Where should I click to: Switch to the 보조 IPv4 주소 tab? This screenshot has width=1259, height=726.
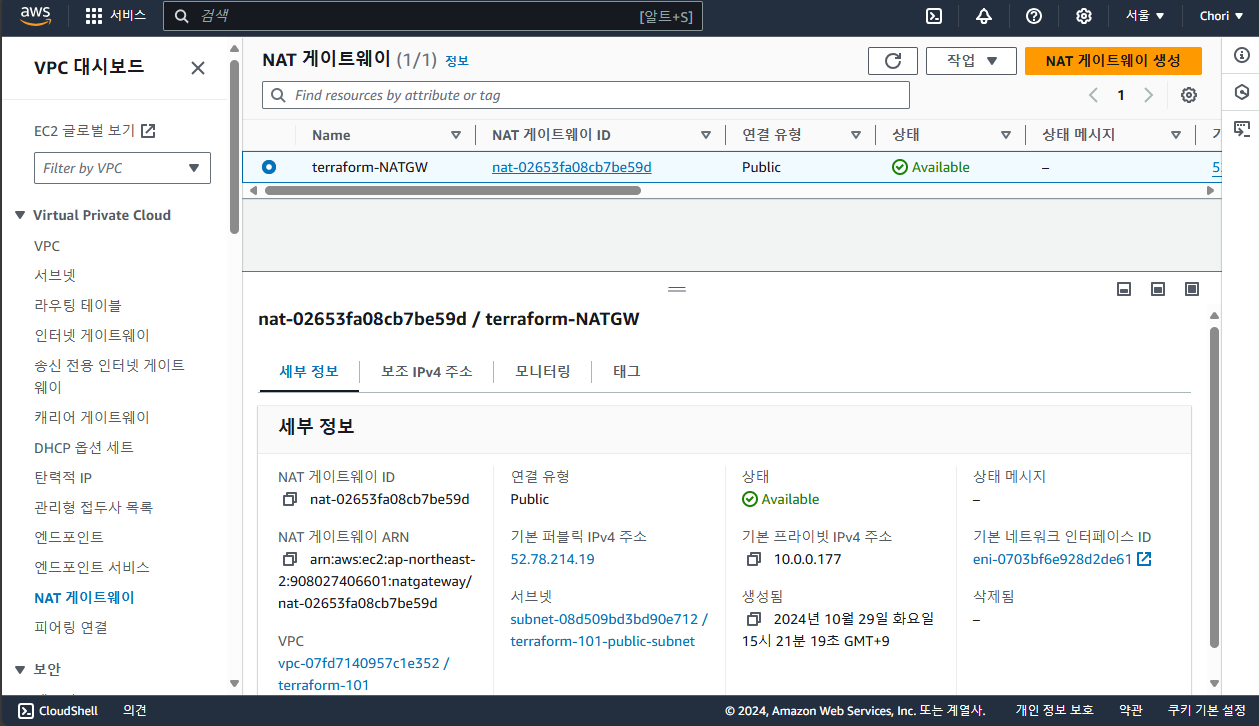click(x=427, y=371)
